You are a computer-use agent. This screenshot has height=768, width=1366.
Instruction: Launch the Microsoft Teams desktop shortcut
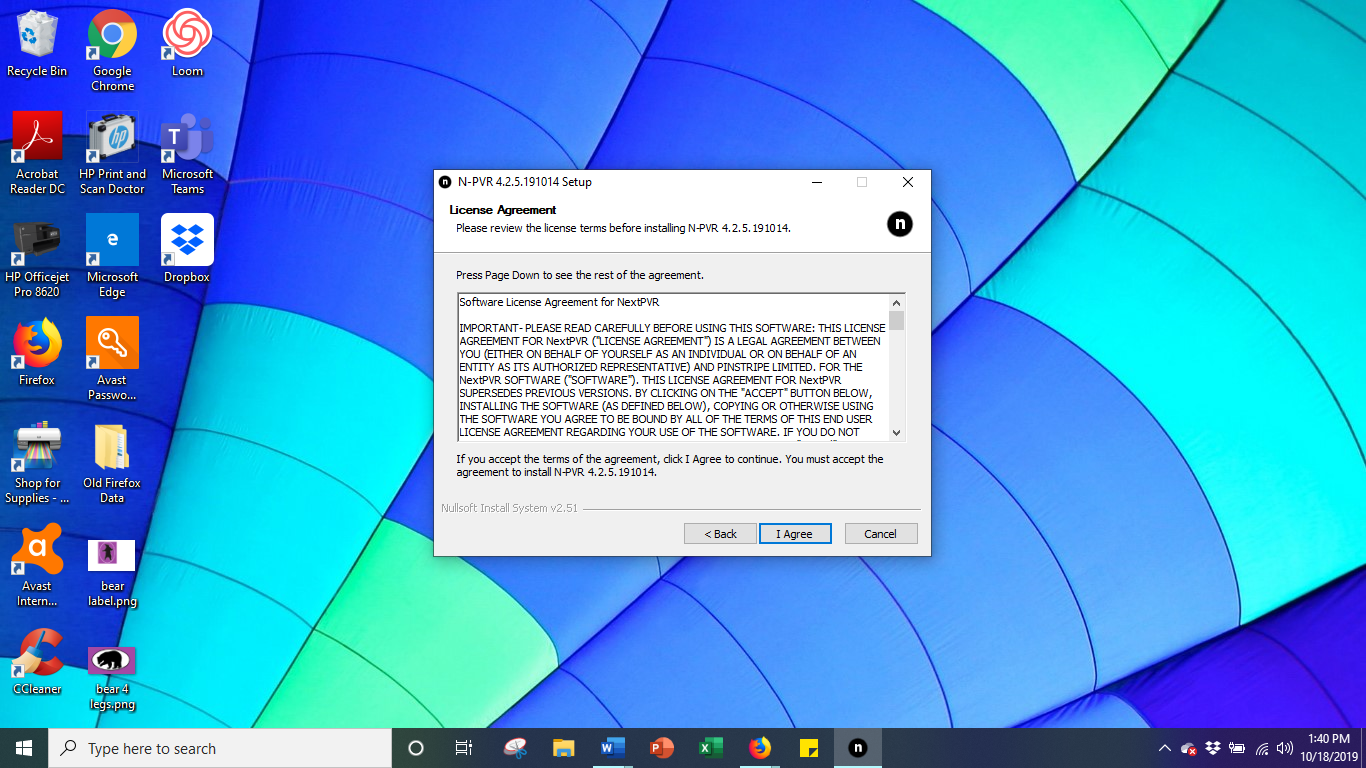(x=187, y=153)
